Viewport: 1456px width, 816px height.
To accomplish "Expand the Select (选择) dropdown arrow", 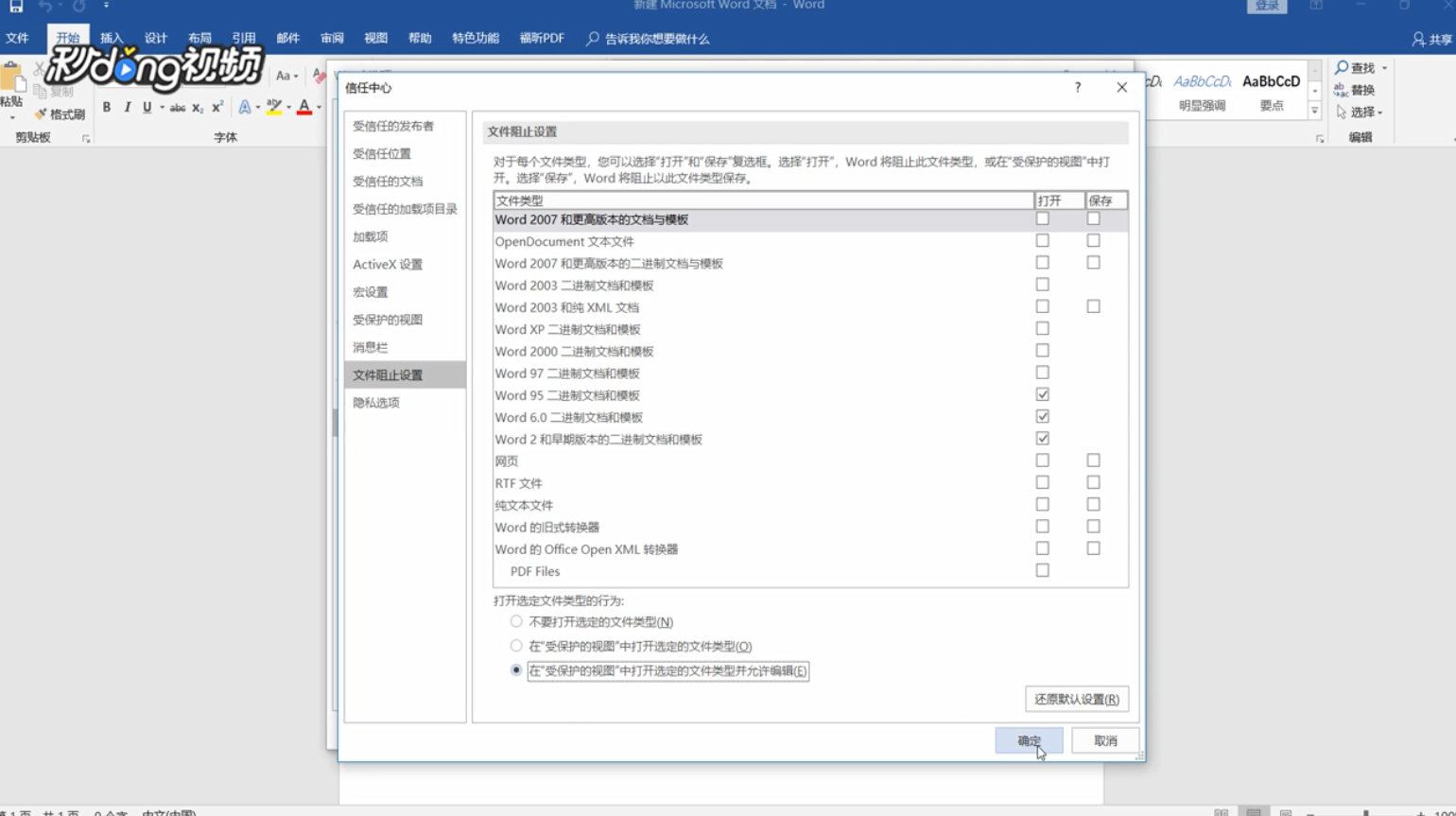I will tap(1380, 113).
